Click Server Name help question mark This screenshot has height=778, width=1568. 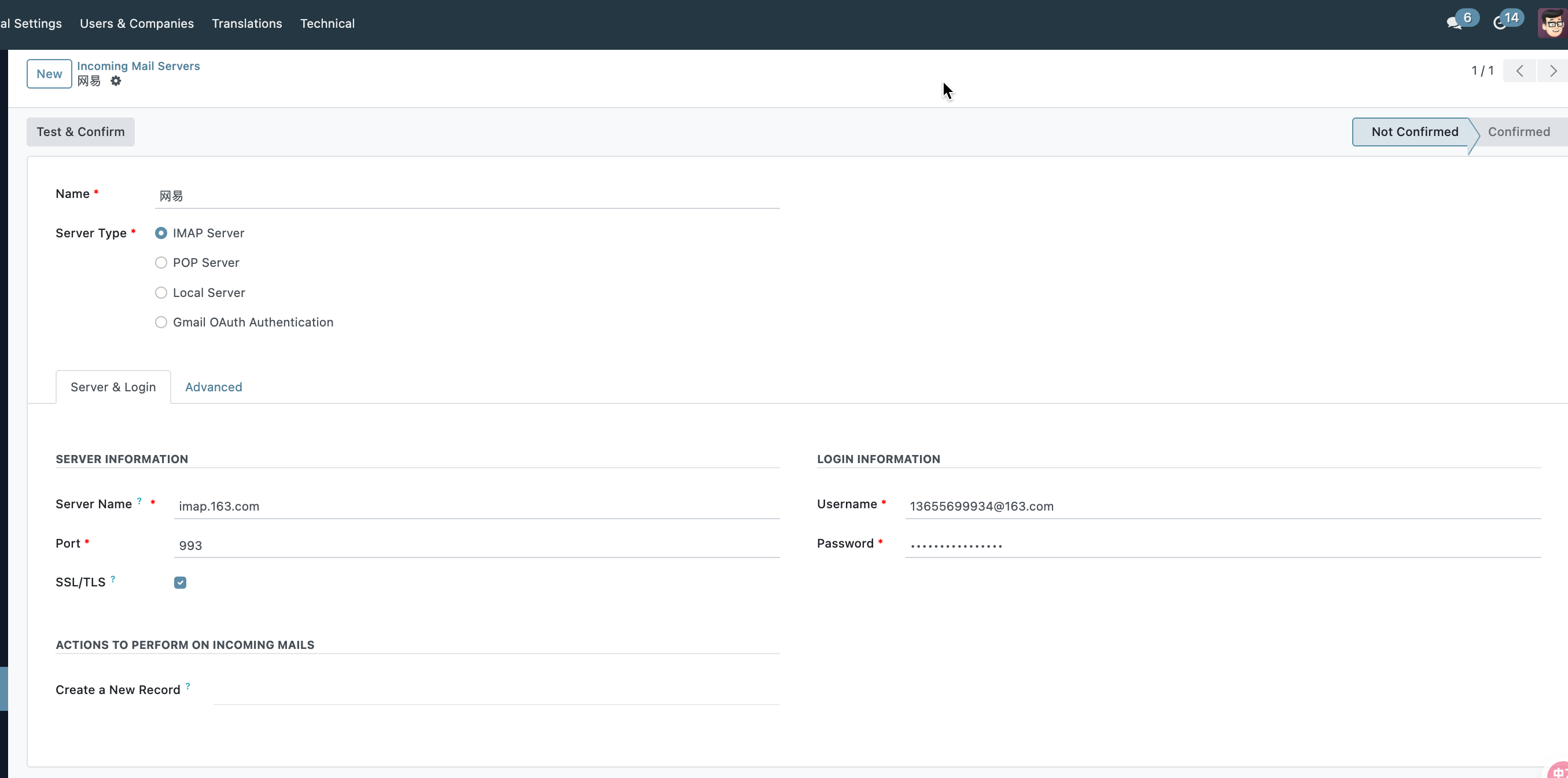[x=139, y=500]
